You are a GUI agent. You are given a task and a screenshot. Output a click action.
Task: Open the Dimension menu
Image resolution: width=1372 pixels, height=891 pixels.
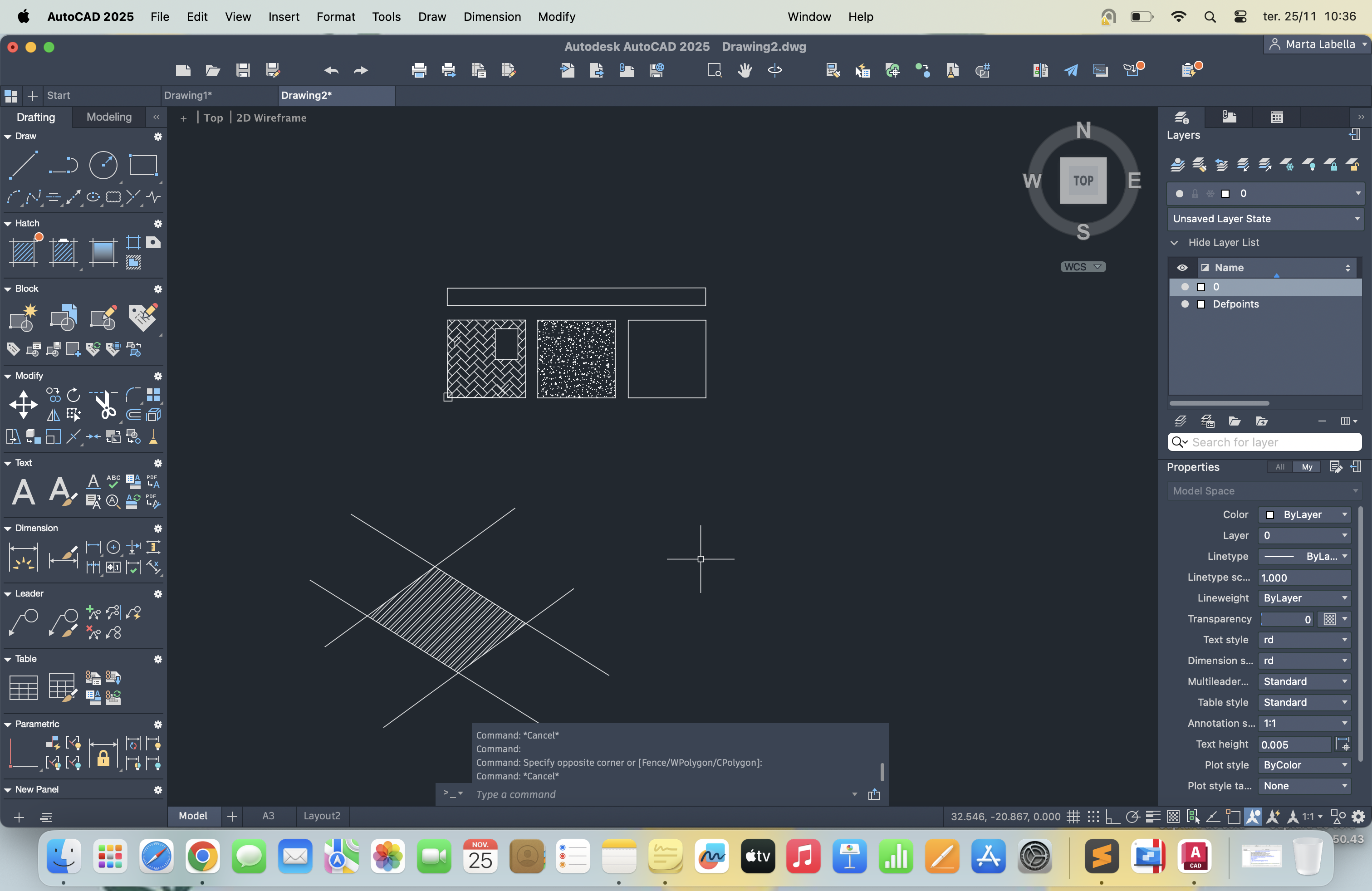(x=492, y=17)
